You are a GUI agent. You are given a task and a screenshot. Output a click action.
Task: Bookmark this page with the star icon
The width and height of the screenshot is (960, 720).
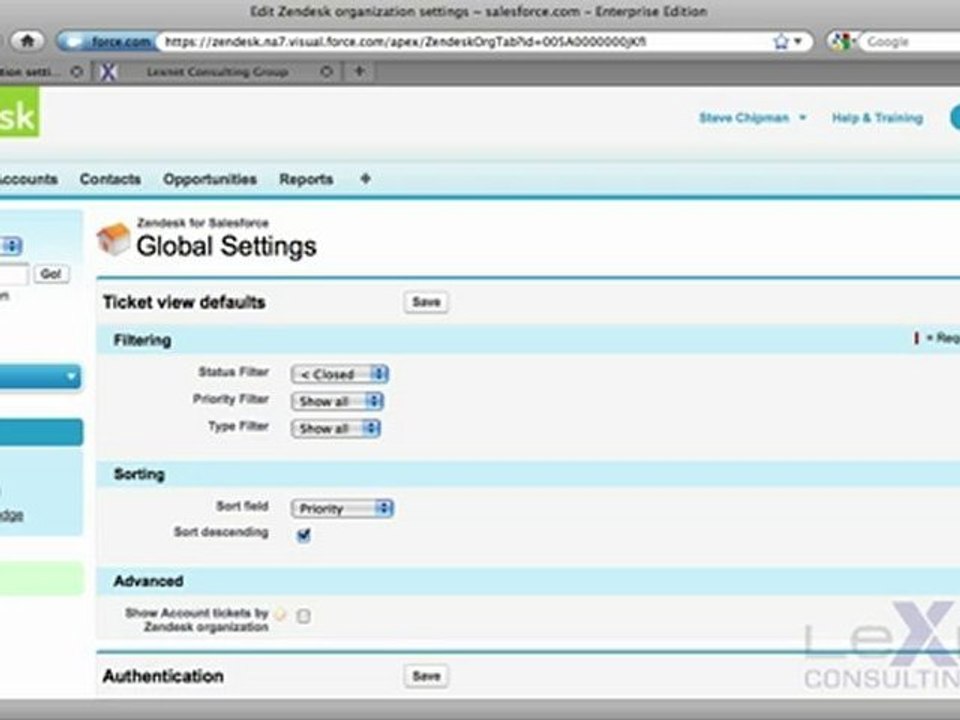781,42
